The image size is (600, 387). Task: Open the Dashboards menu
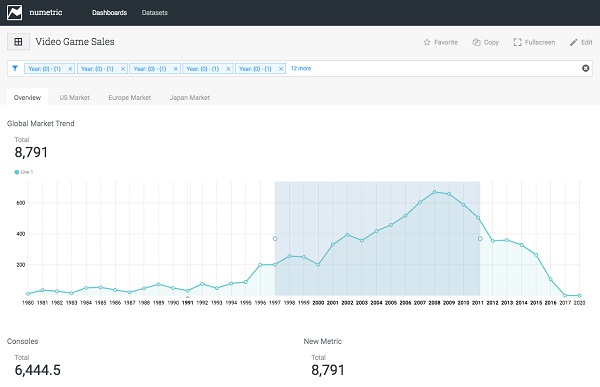pos(109,13)
